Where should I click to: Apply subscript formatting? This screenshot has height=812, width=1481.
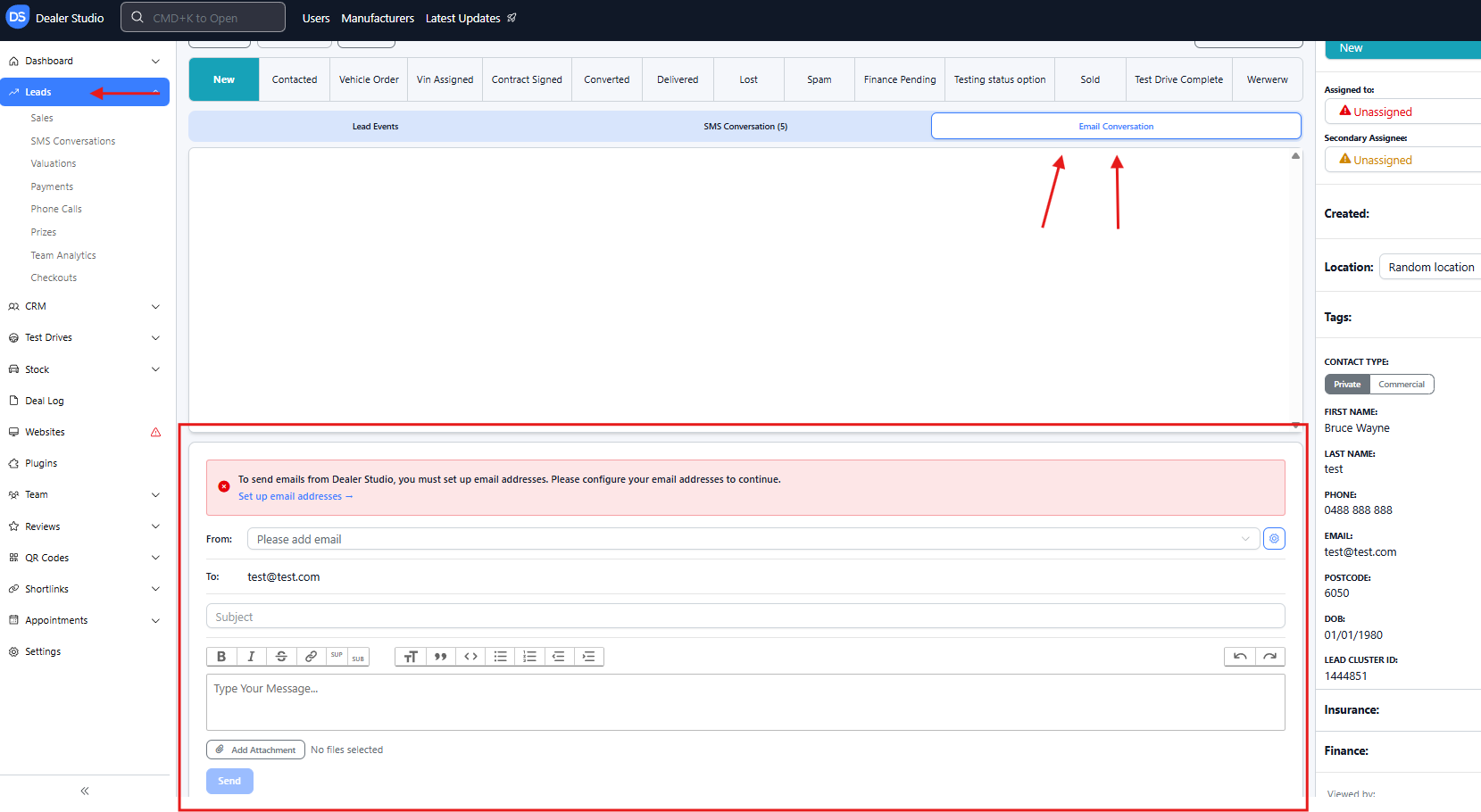[358, 657]
